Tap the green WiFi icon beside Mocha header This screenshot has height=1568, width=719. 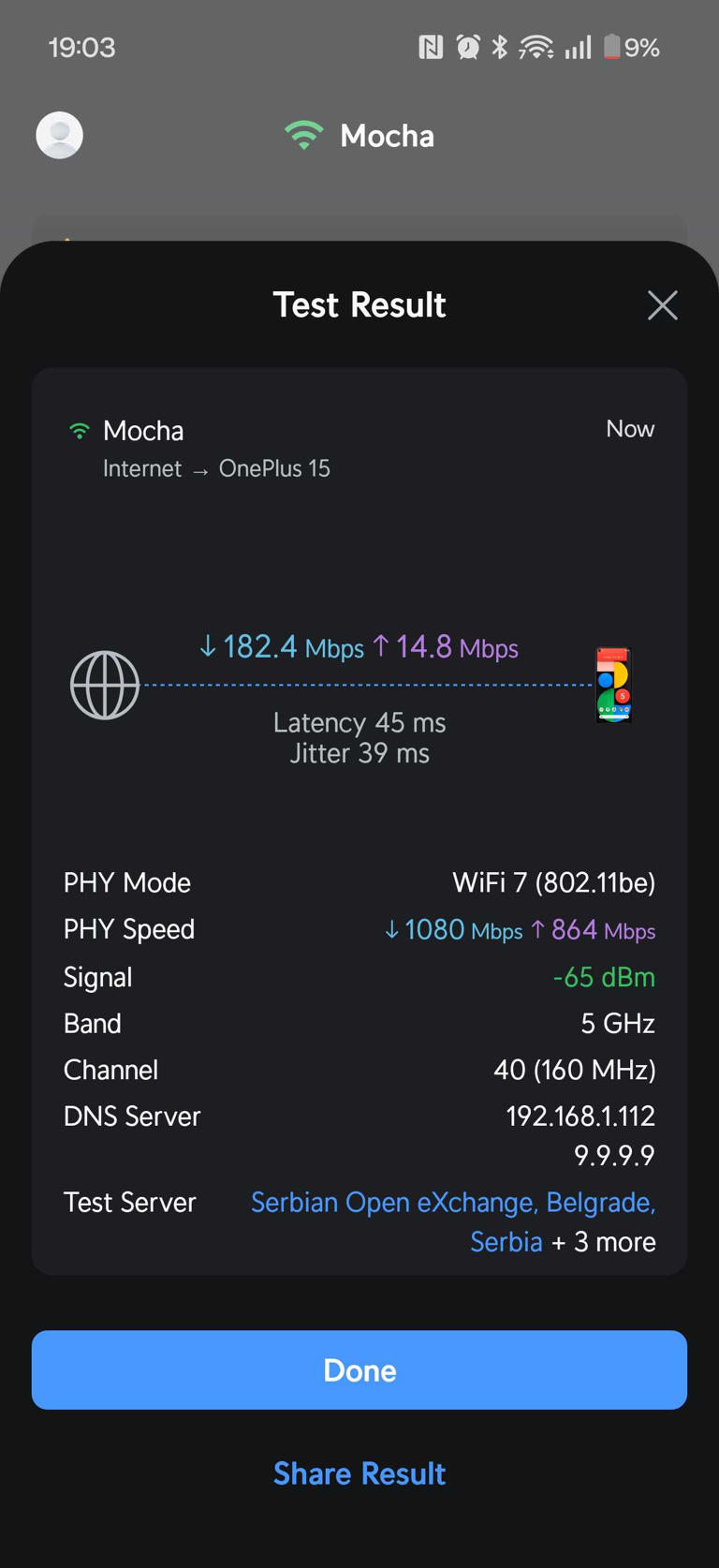[x=303, y=136]
